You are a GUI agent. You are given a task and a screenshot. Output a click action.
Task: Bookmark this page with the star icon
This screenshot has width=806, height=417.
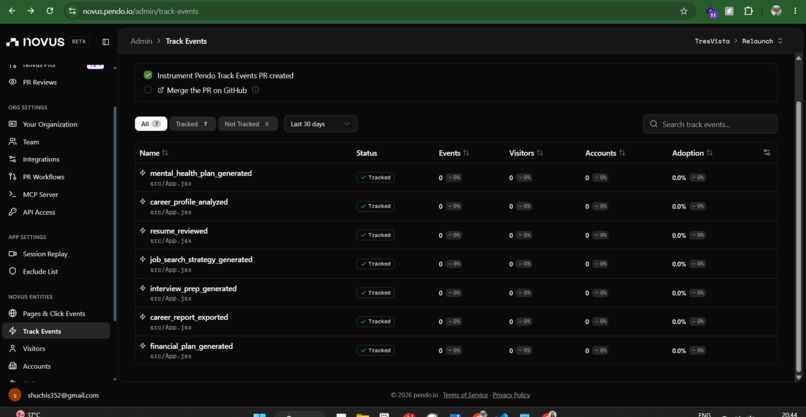[x=684, y=11]
